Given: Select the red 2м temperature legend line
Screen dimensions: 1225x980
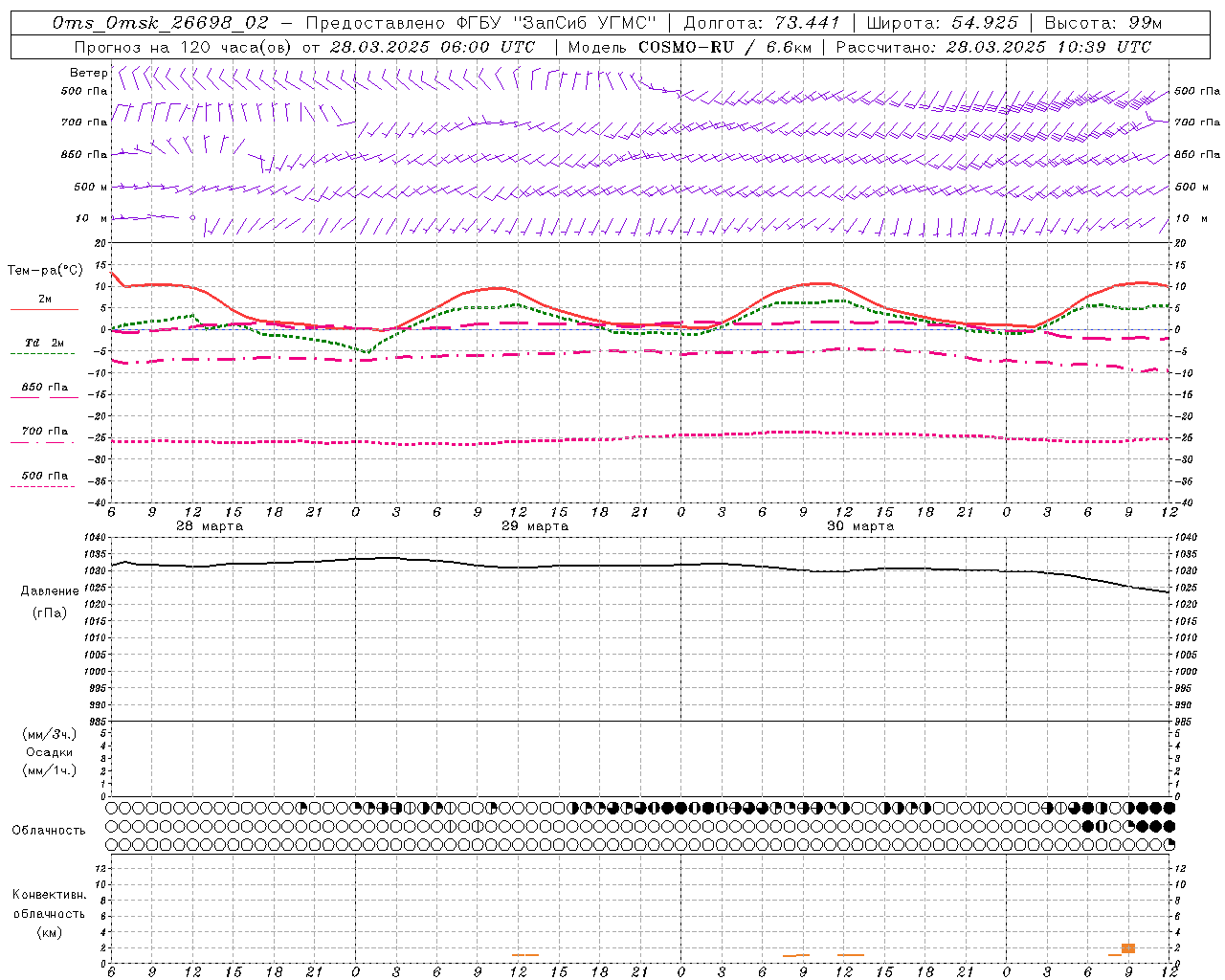Looking at the screenshot, I should (44, 308).
